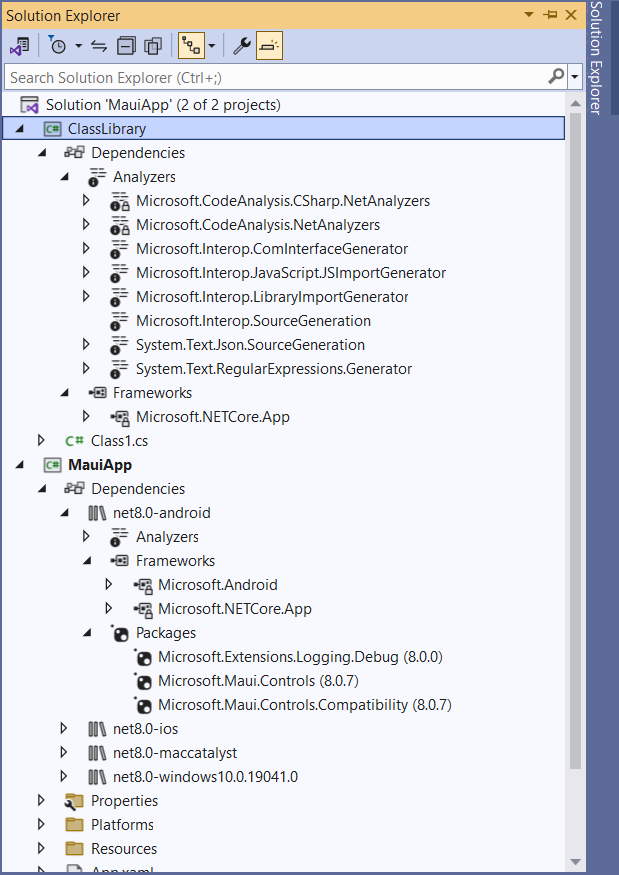The height and width of the screenshot is (875, 619).
Task: Click the net8.0-maccatalyst library icon
Action: coord(97,753)
